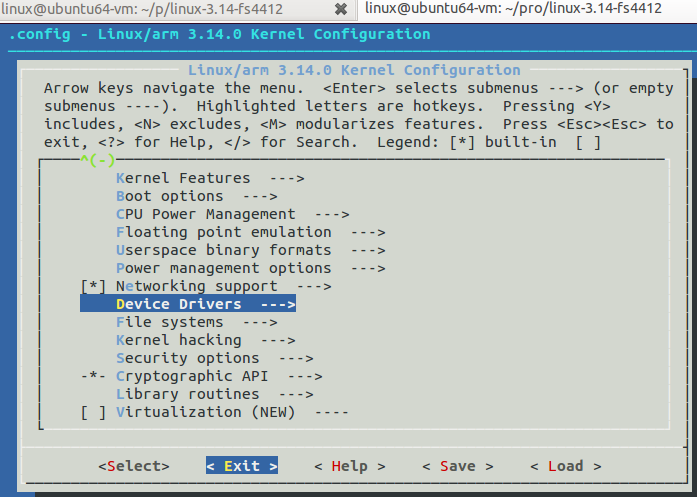The height and width of the screenshot is (497, 697).
Task: Click the -*- marker beside Cryptographic API
Action: tap(93, 377)
